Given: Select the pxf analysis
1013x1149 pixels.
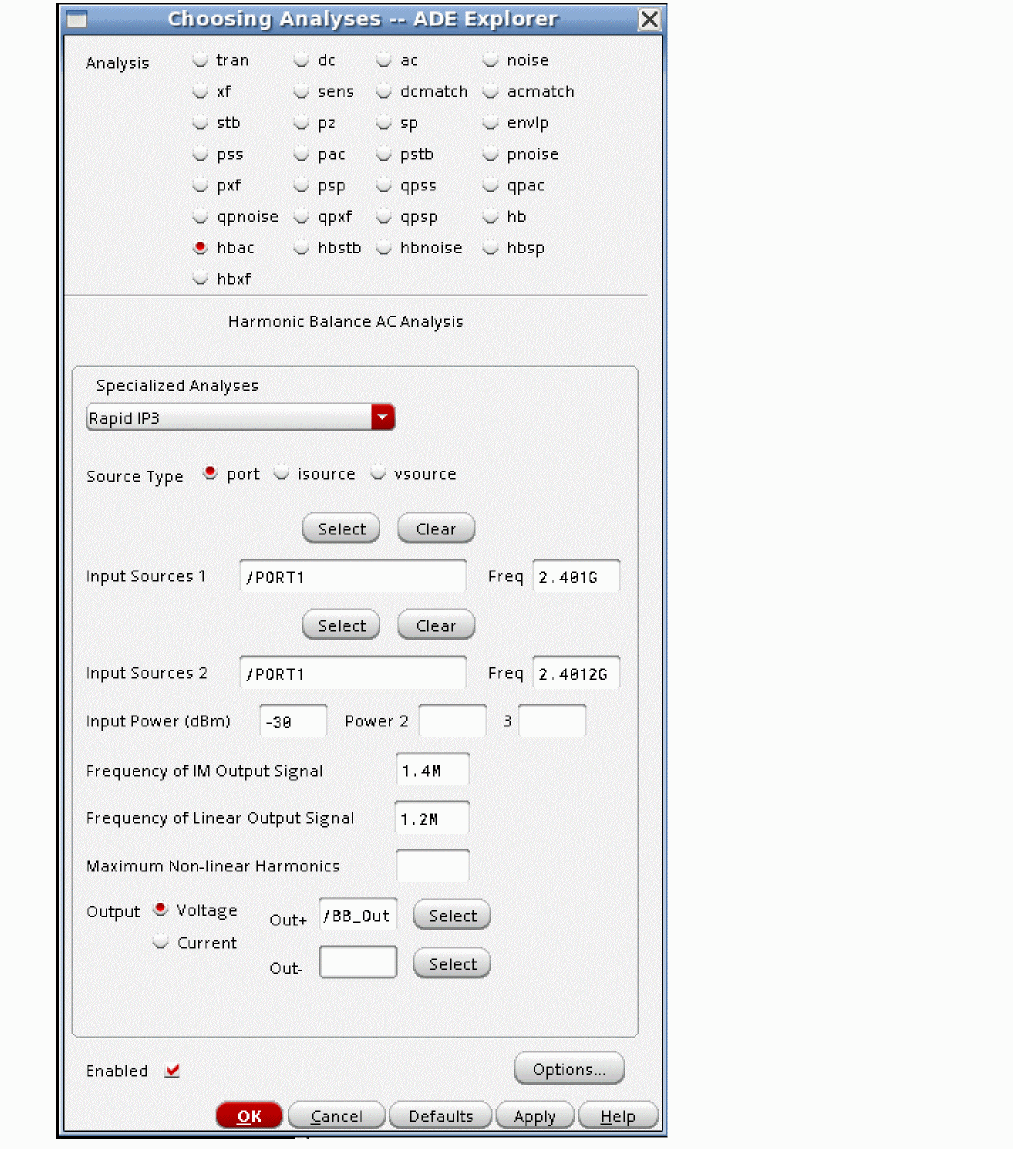Looking at the screenshot, I should 200,186.
